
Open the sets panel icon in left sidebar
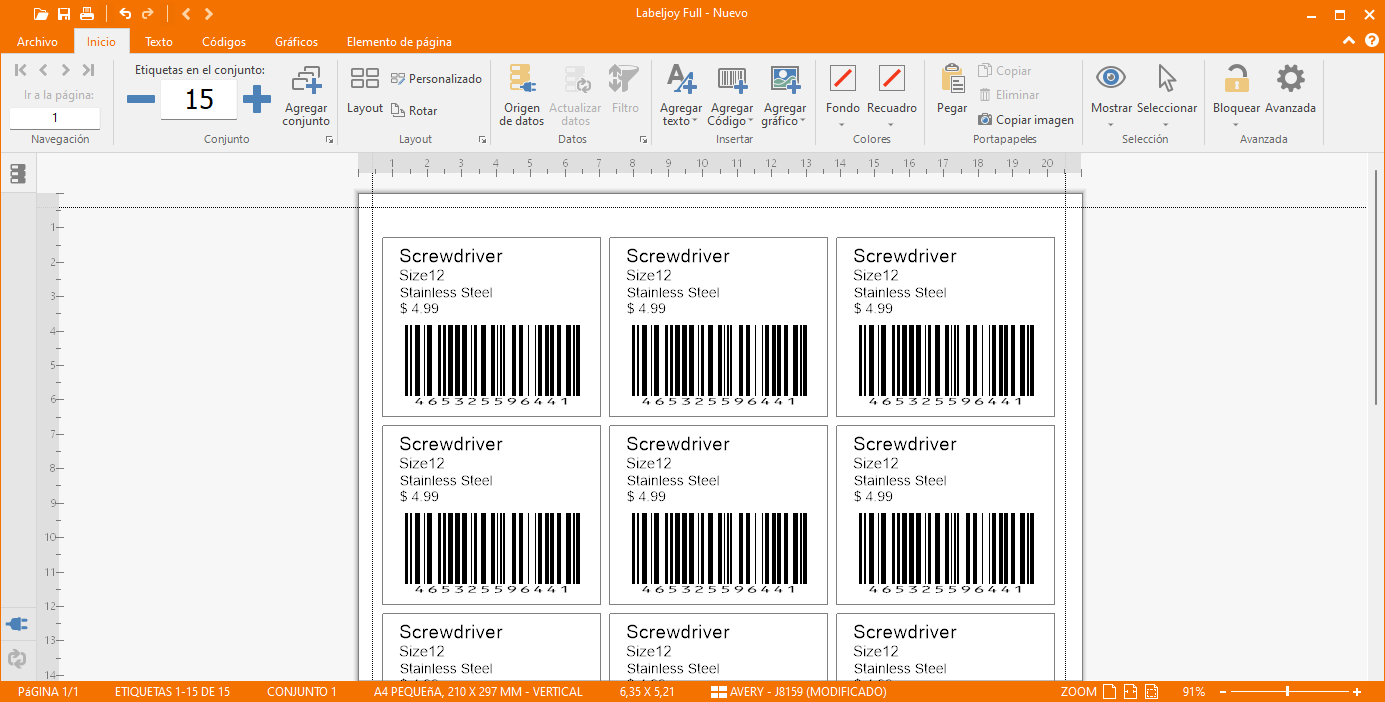tap(17, 174)
